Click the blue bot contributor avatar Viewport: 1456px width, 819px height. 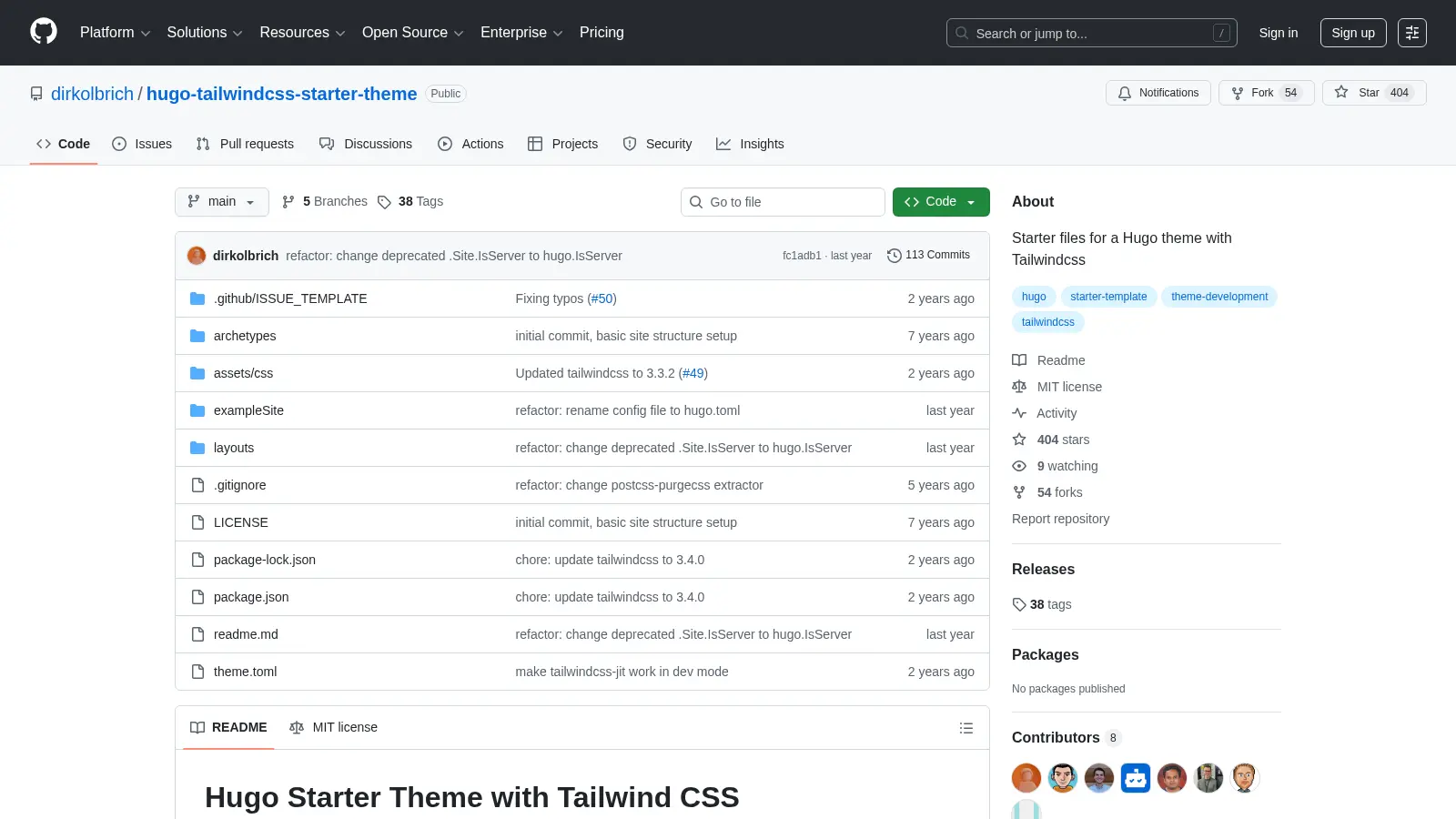tap(1136, 778)
